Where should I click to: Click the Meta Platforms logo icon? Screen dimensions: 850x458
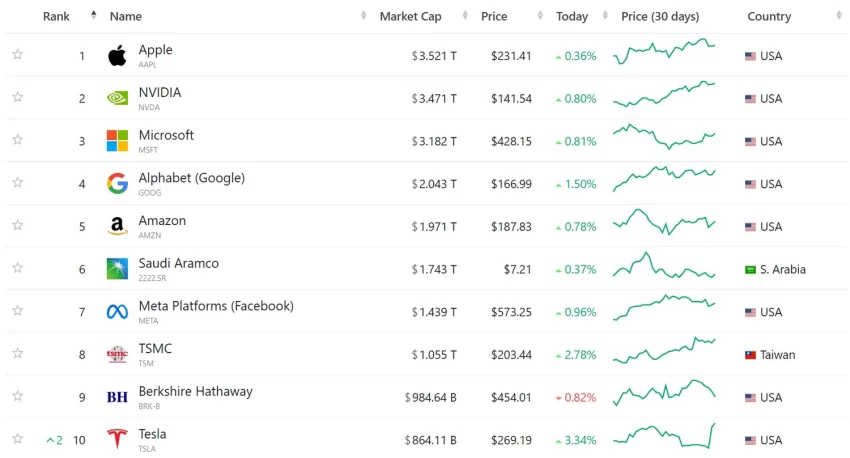click(x=117, y=312)
